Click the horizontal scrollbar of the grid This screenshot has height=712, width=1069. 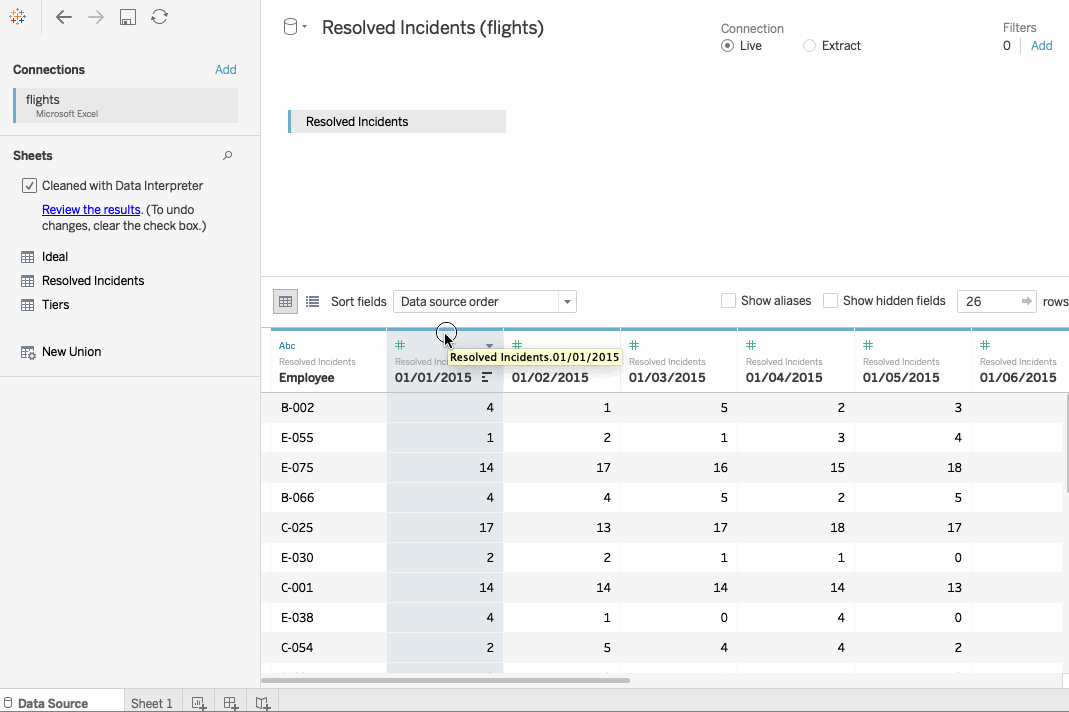click(x=445, y=680)
